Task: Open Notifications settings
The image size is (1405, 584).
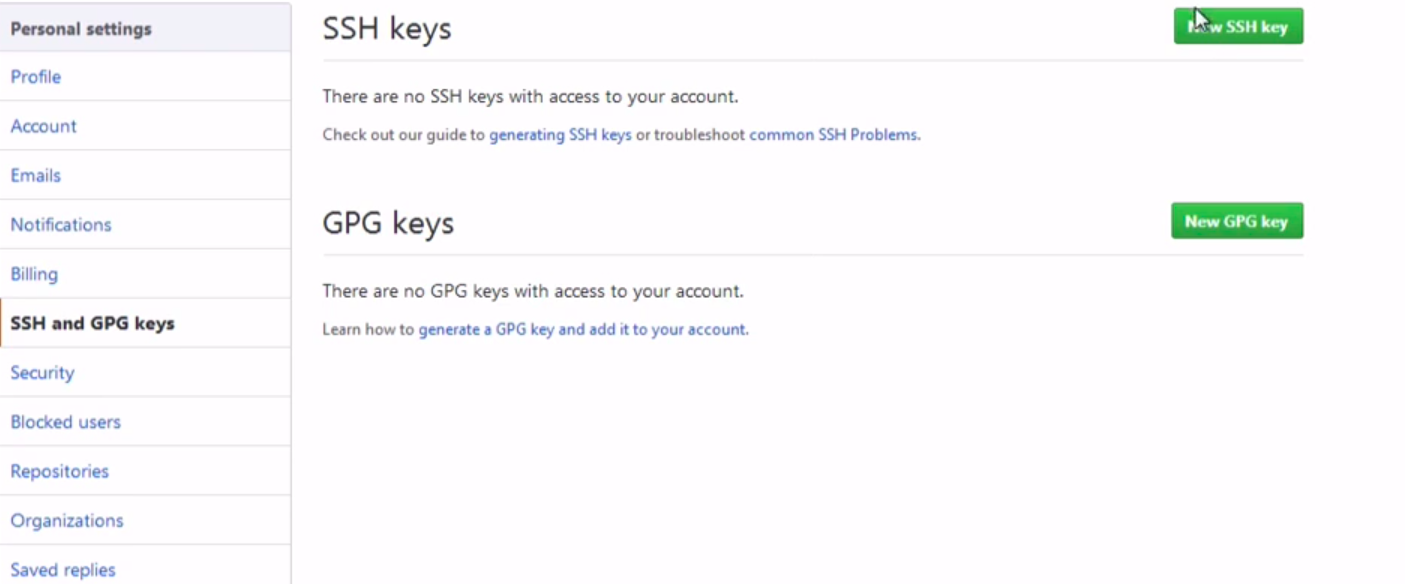Action: pyautogui.click(x=61, y=225)
